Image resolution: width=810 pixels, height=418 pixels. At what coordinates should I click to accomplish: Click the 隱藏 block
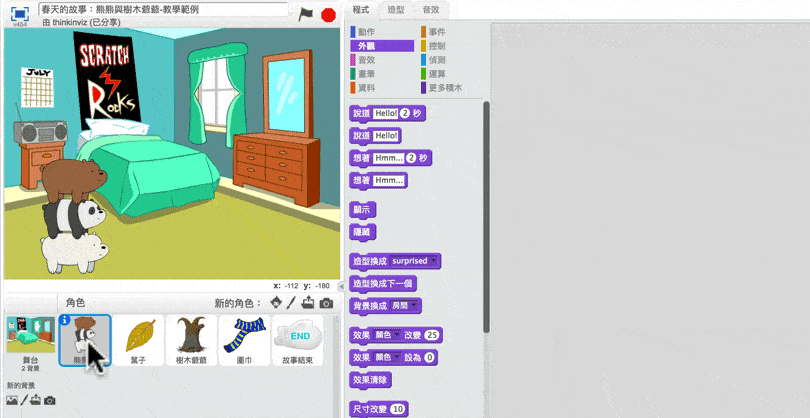pos(363,232)
